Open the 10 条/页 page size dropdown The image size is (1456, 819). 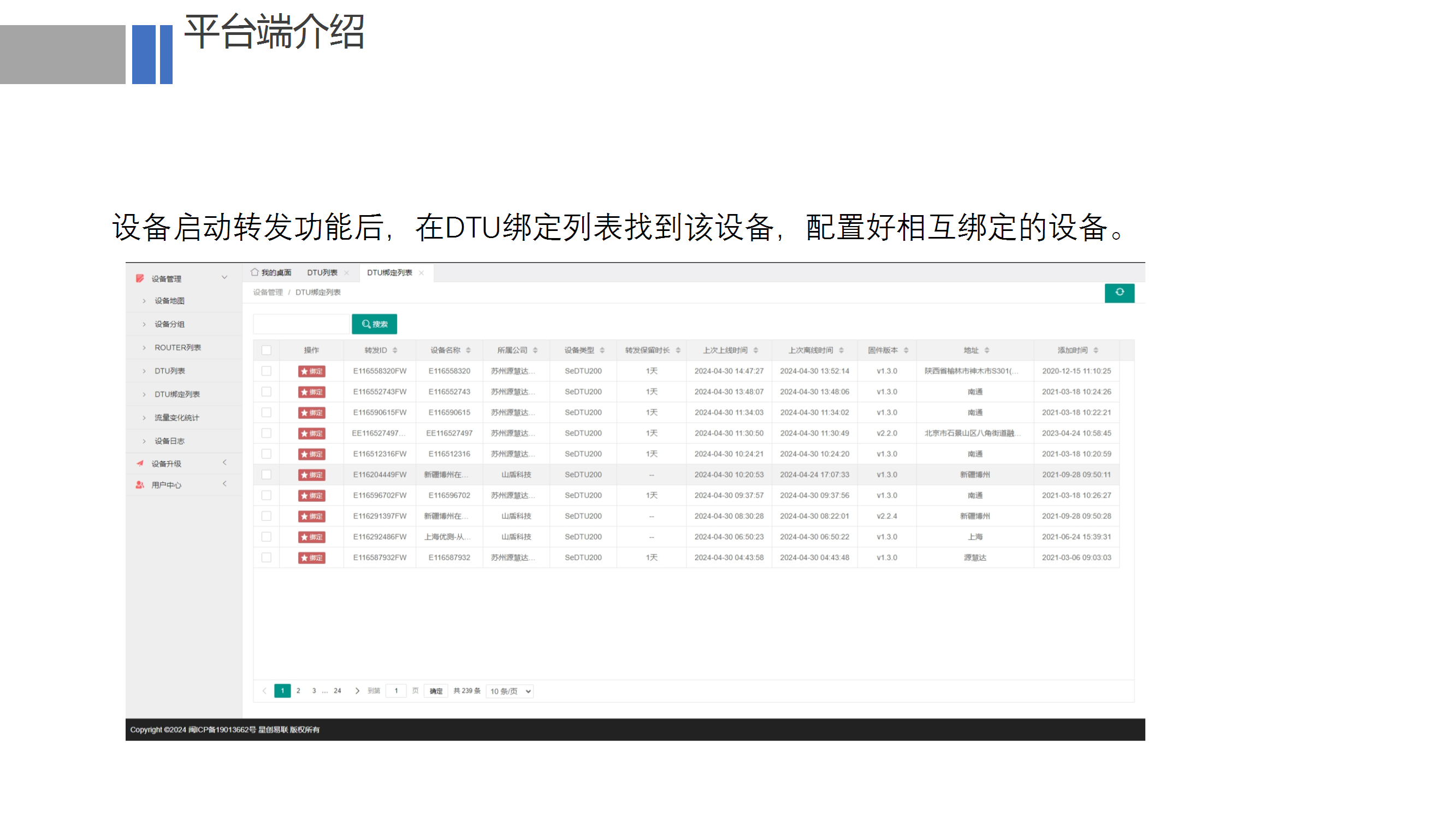511,691
